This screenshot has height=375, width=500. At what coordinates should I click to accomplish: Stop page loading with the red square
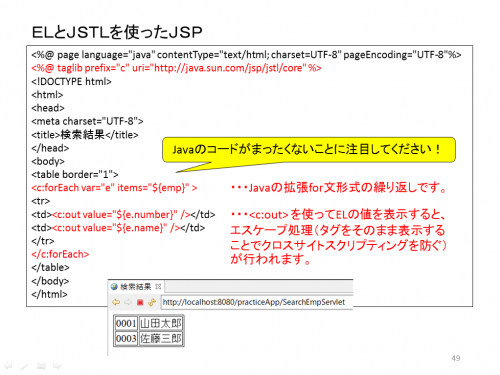coord(140,302)
